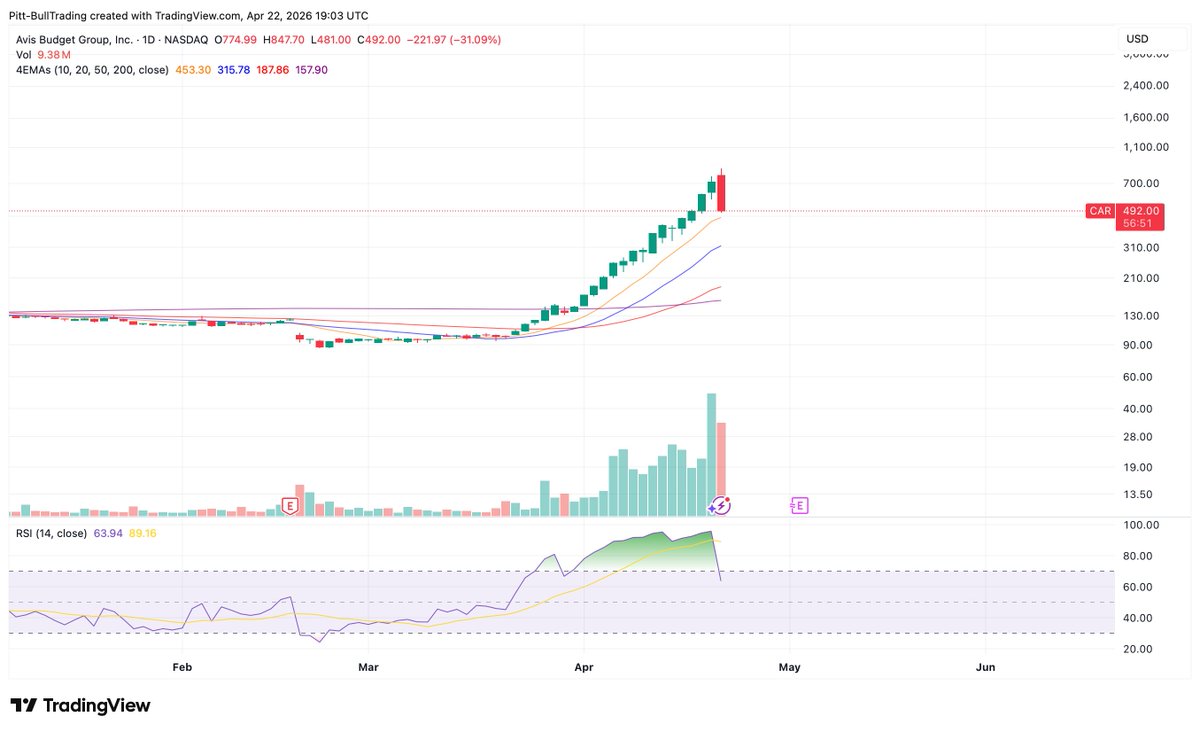
Task: Click the May label on time axis
Action: pyautogui.click(x=790, y=666)
